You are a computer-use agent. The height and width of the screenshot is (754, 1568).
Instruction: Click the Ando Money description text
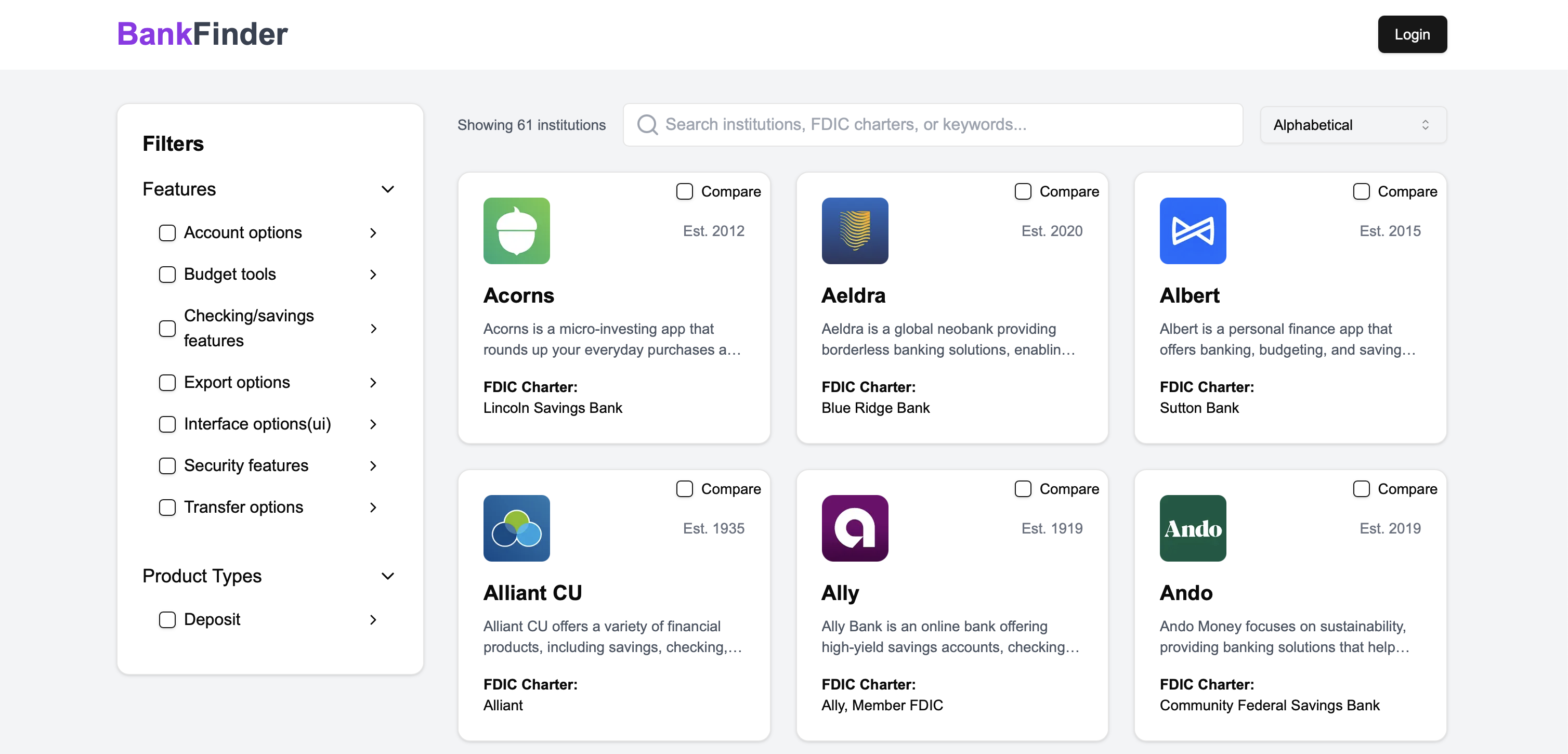pos(1284,636)
